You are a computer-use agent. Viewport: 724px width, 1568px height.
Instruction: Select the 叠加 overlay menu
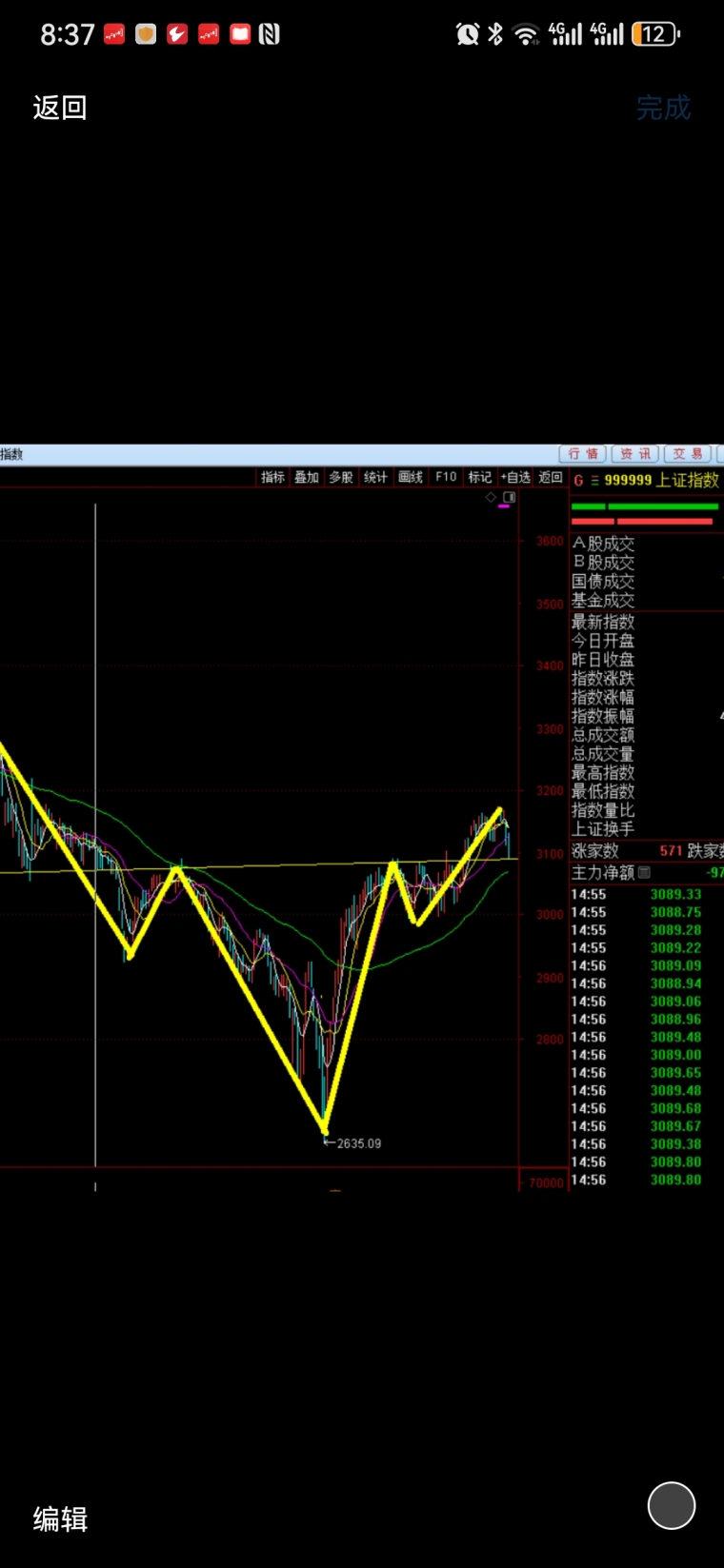tap(307, 477)
